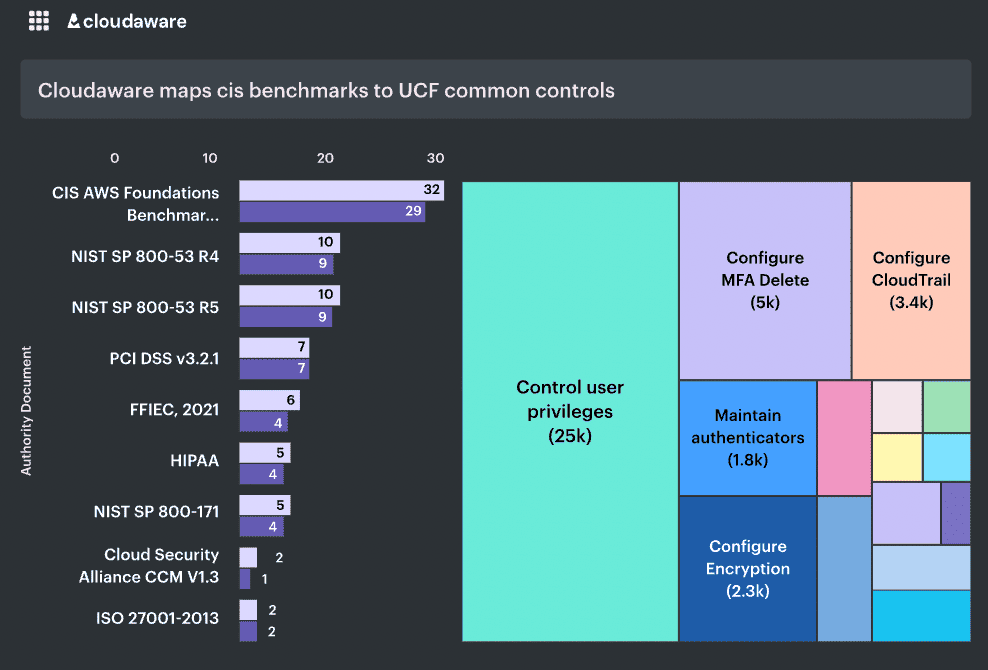Viewport: 988px width, 670px height.
Task: Click the NIST SP 800-171 bar showing 4
Action: [261, 526]
